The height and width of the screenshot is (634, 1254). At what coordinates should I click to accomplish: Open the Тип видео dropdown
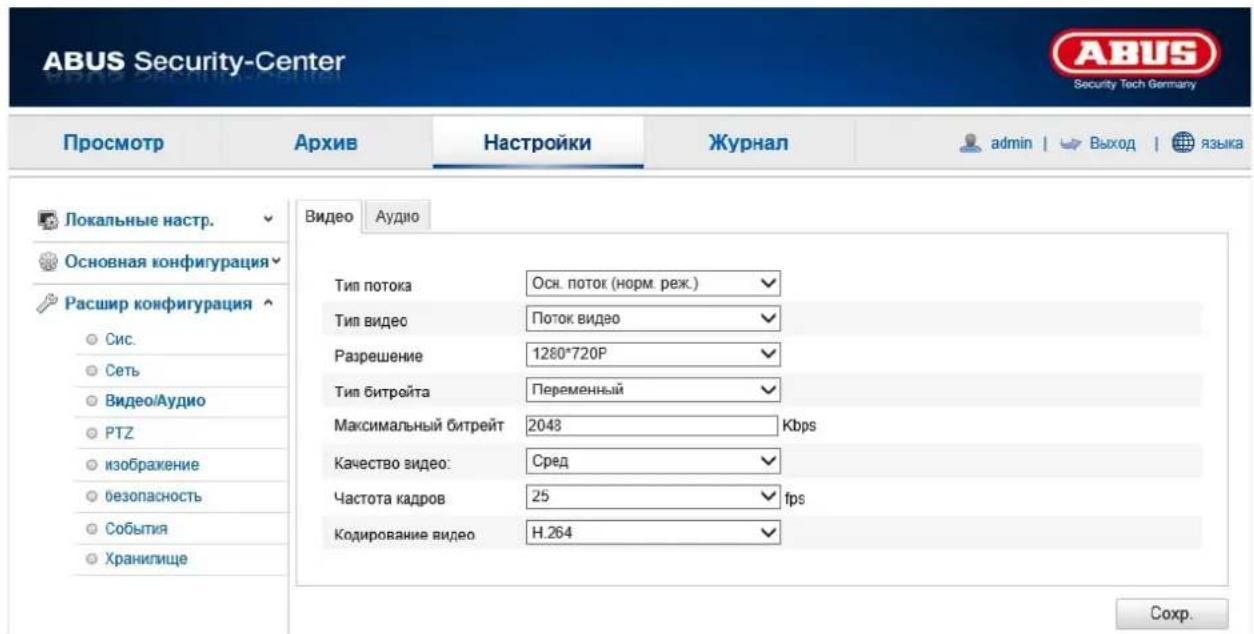tap(652, 319)
